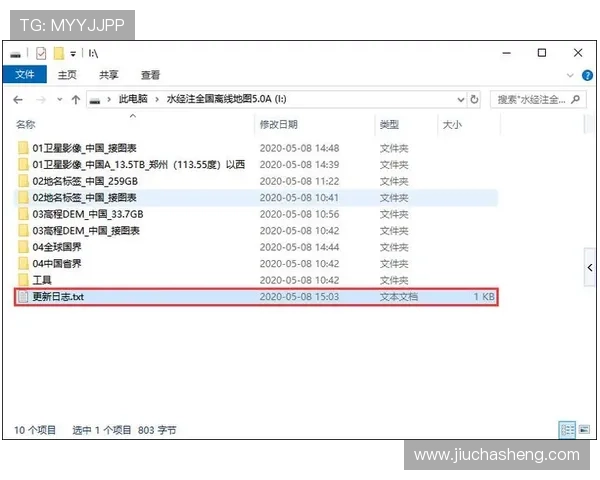Expand the breadcrumb chevron after 此电脑

click(x=157, y=100)
